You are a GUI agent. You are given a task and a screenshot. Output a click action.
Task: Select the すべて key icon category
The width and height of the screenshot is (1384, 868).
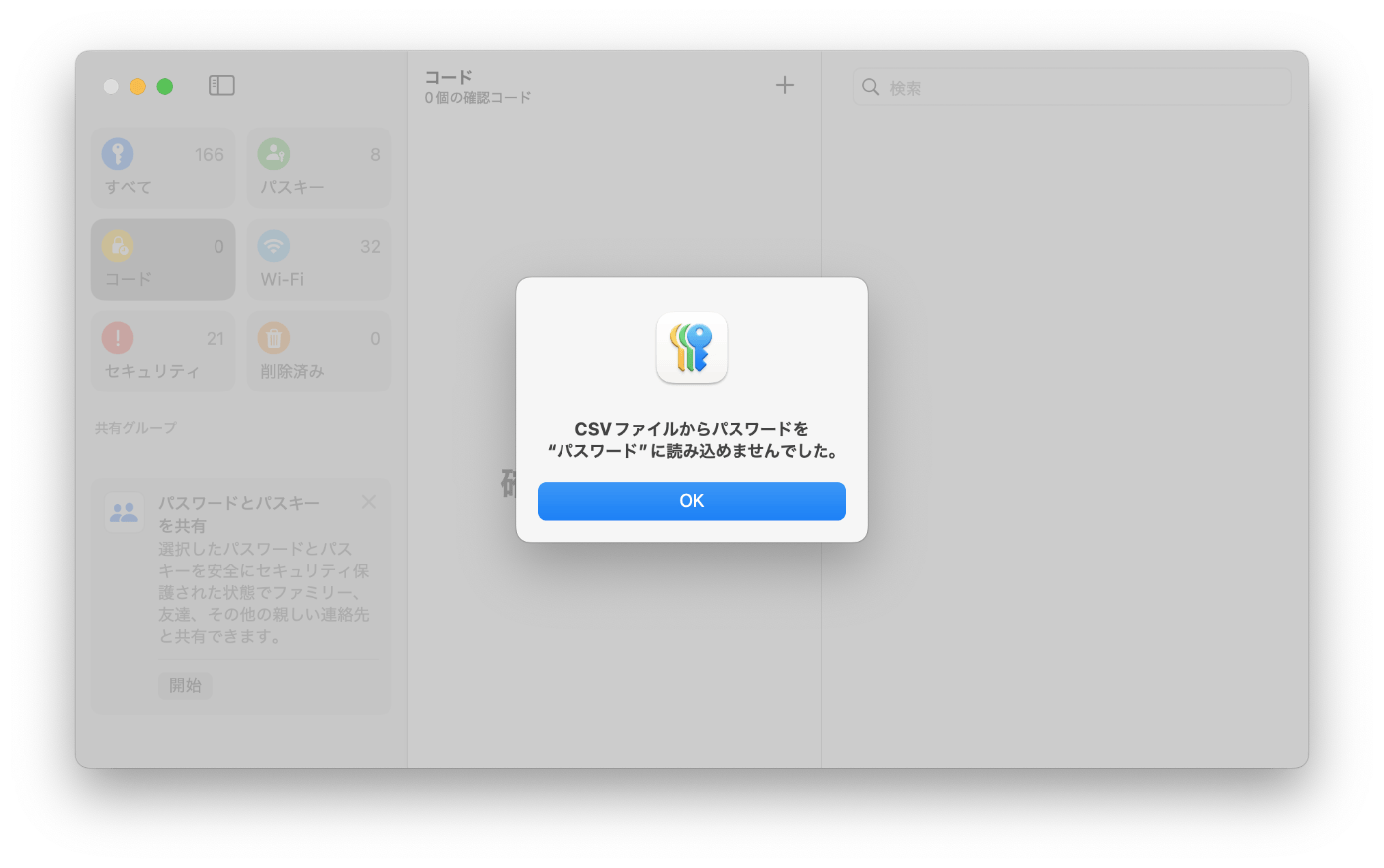pyautogui.click(x=118, y=154)
